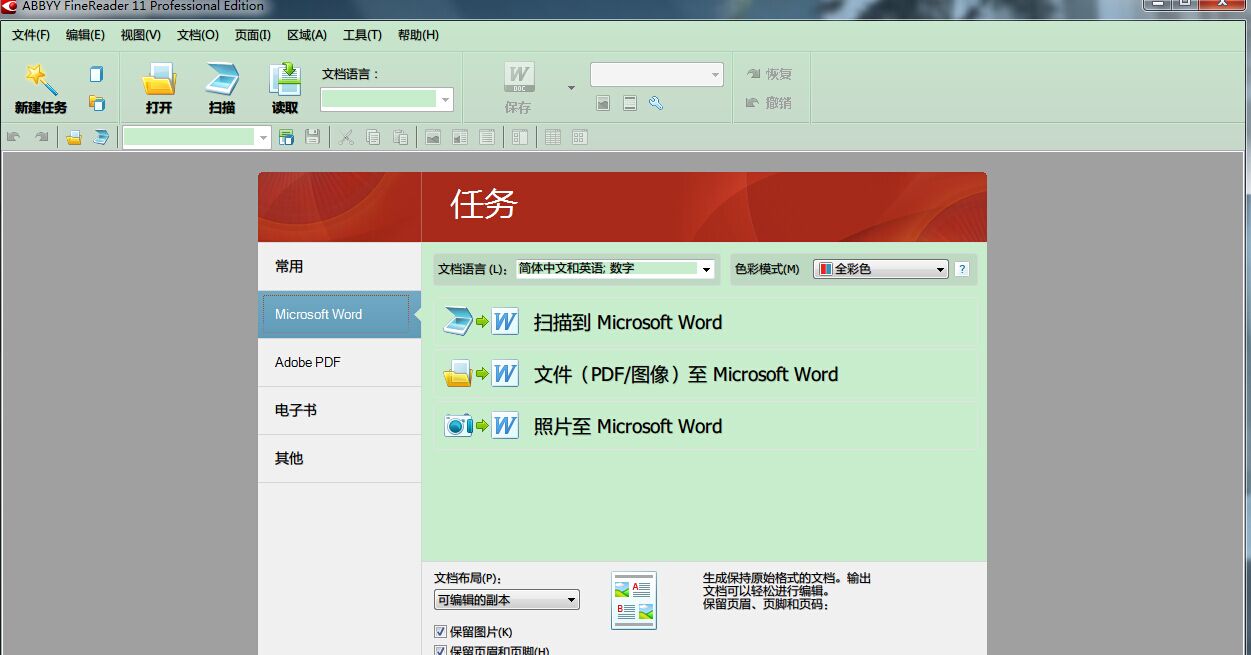Click the 读取 document icon

(x=285, y=79)
